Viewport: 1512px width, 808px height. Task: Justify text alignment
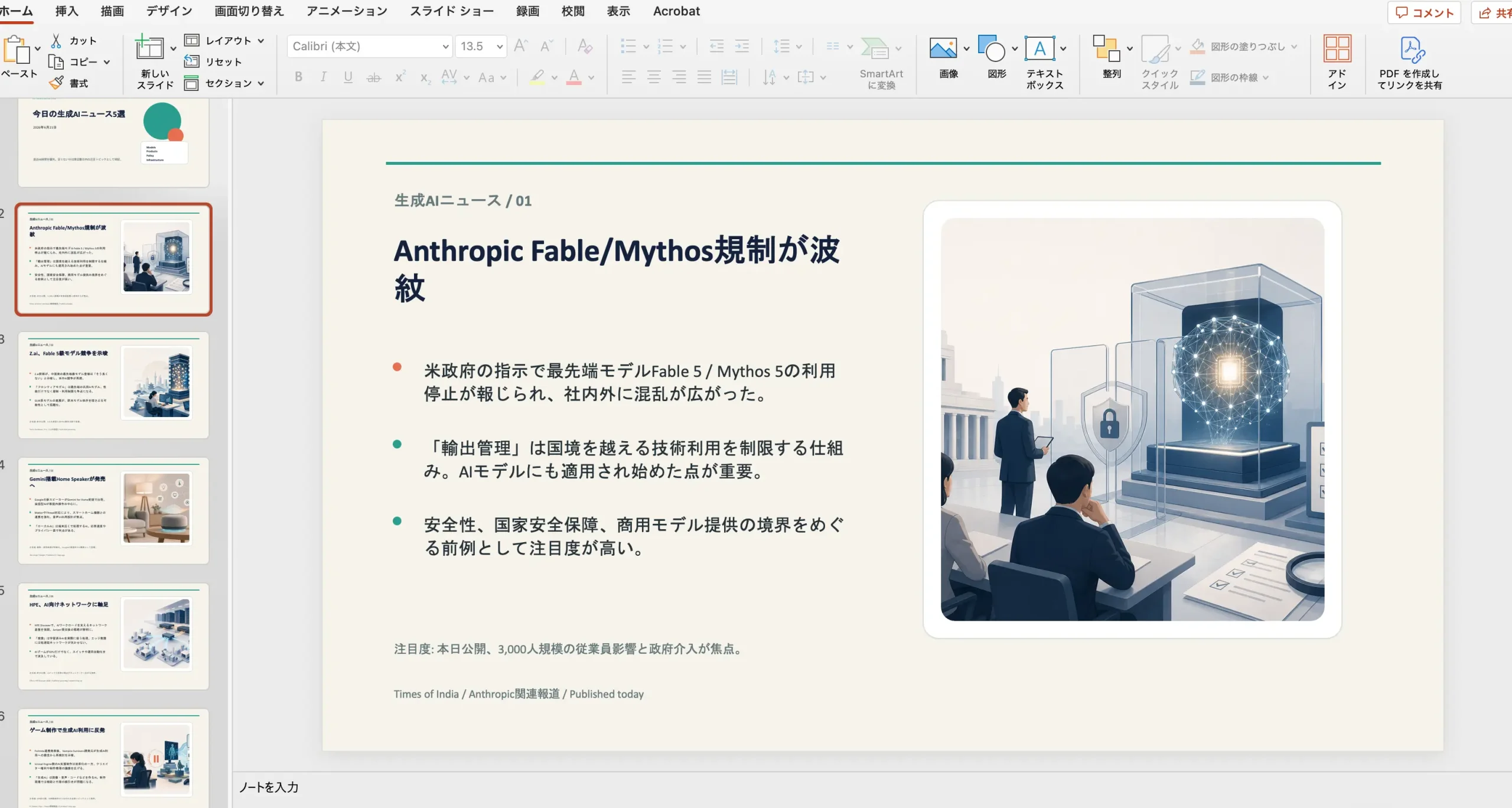704,77
